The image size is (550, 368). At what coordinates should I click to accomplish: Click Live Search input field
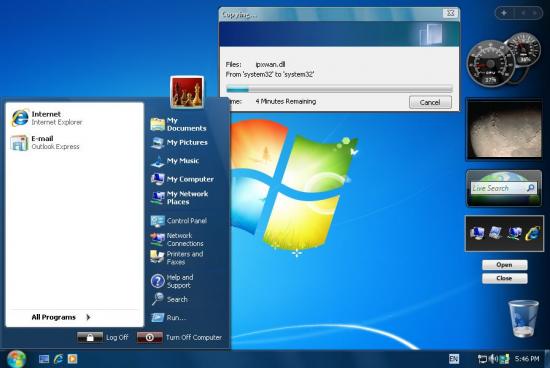coord(498,188)
